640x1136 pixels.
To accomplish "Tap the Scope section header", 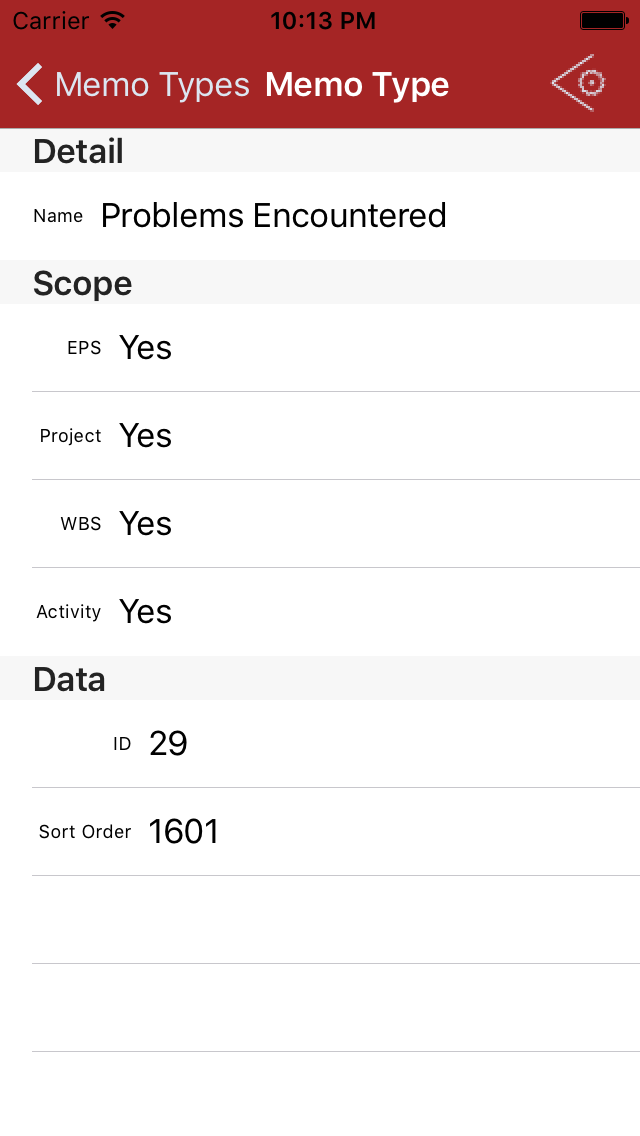I will click(x=82, y=284).
